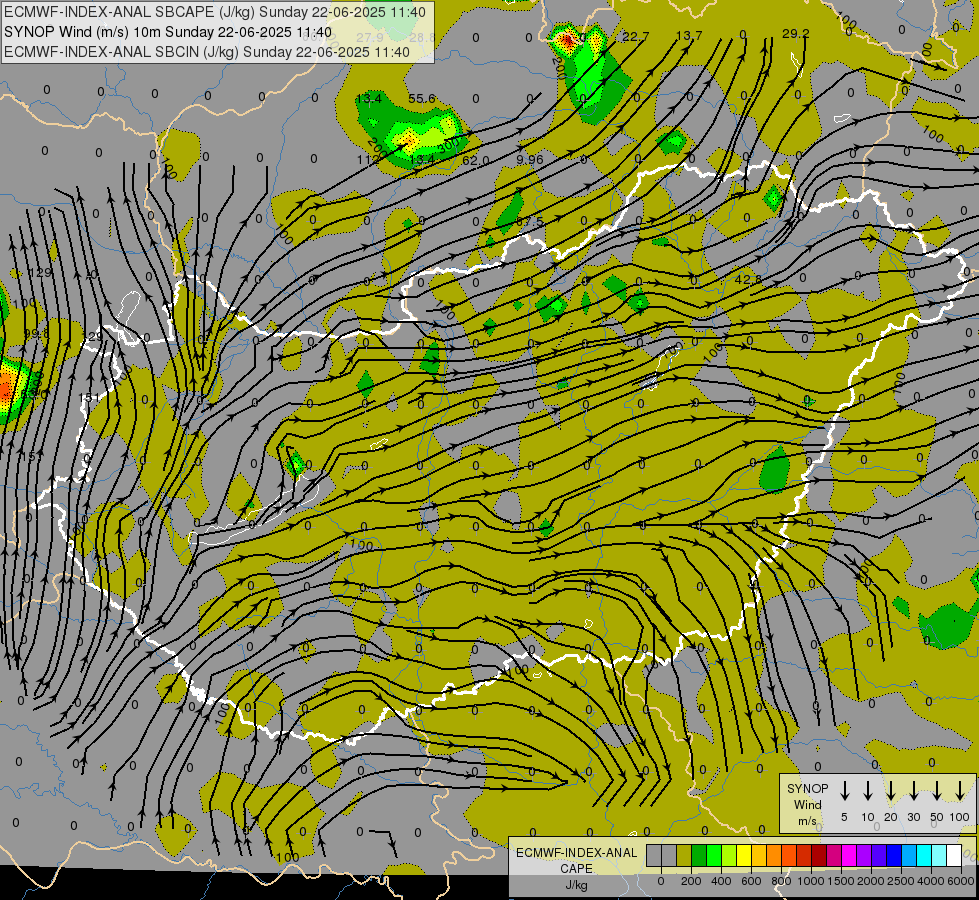979x900 pixels.
Task: Click the 'J/kg' unit label in the CAPE legend
Action: [577, 885]
